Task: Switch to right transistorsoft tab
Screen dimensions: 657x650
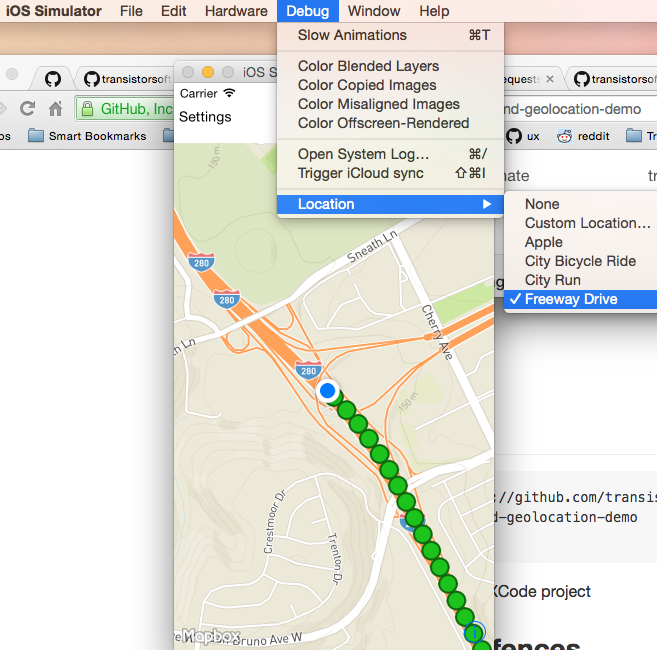Action: point(614,79)
